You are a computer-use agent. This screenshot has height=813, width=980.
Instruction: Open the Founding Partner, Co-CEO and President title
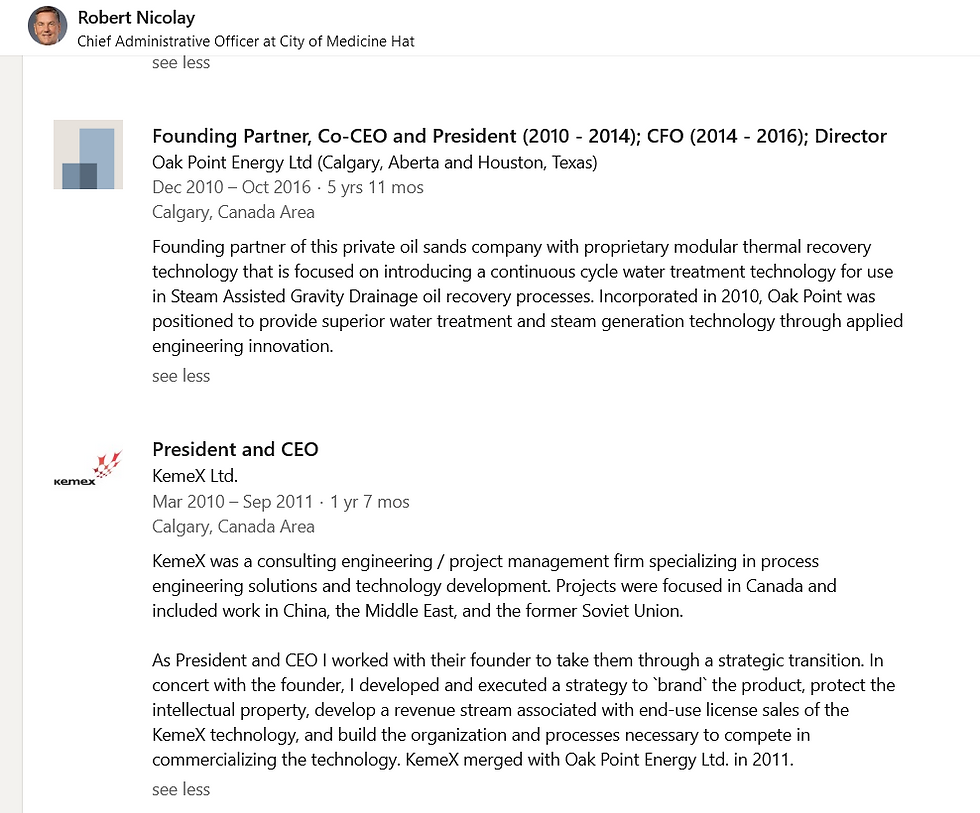click(x=519, y=136)
